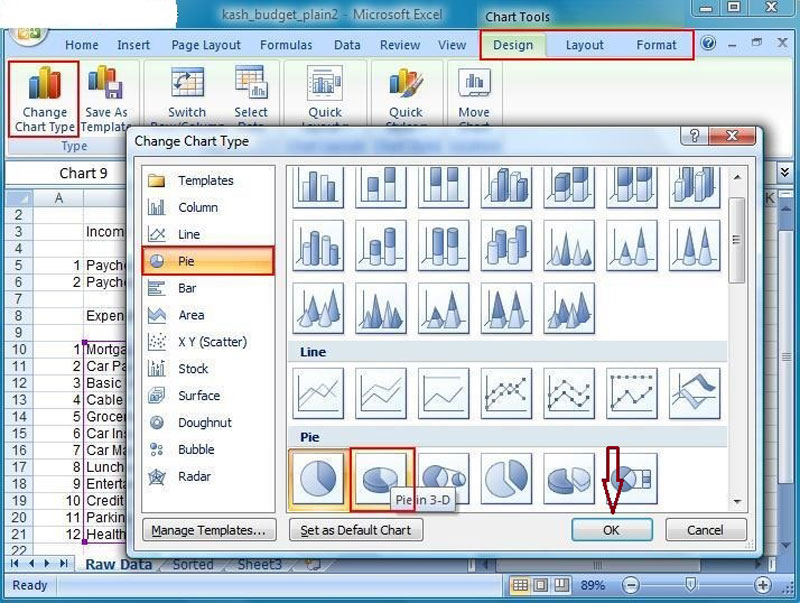The width and height of the screenshot is (800, 603).
Task: Click Set as Default Chart button
Action: click(x=356, y=530)
